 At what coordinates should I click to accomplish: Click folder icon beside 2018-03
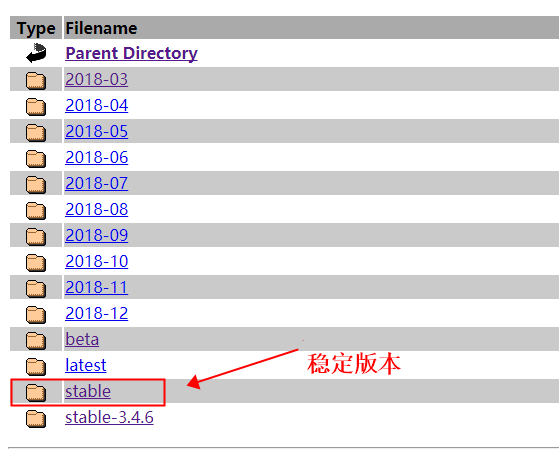point(36,81)
